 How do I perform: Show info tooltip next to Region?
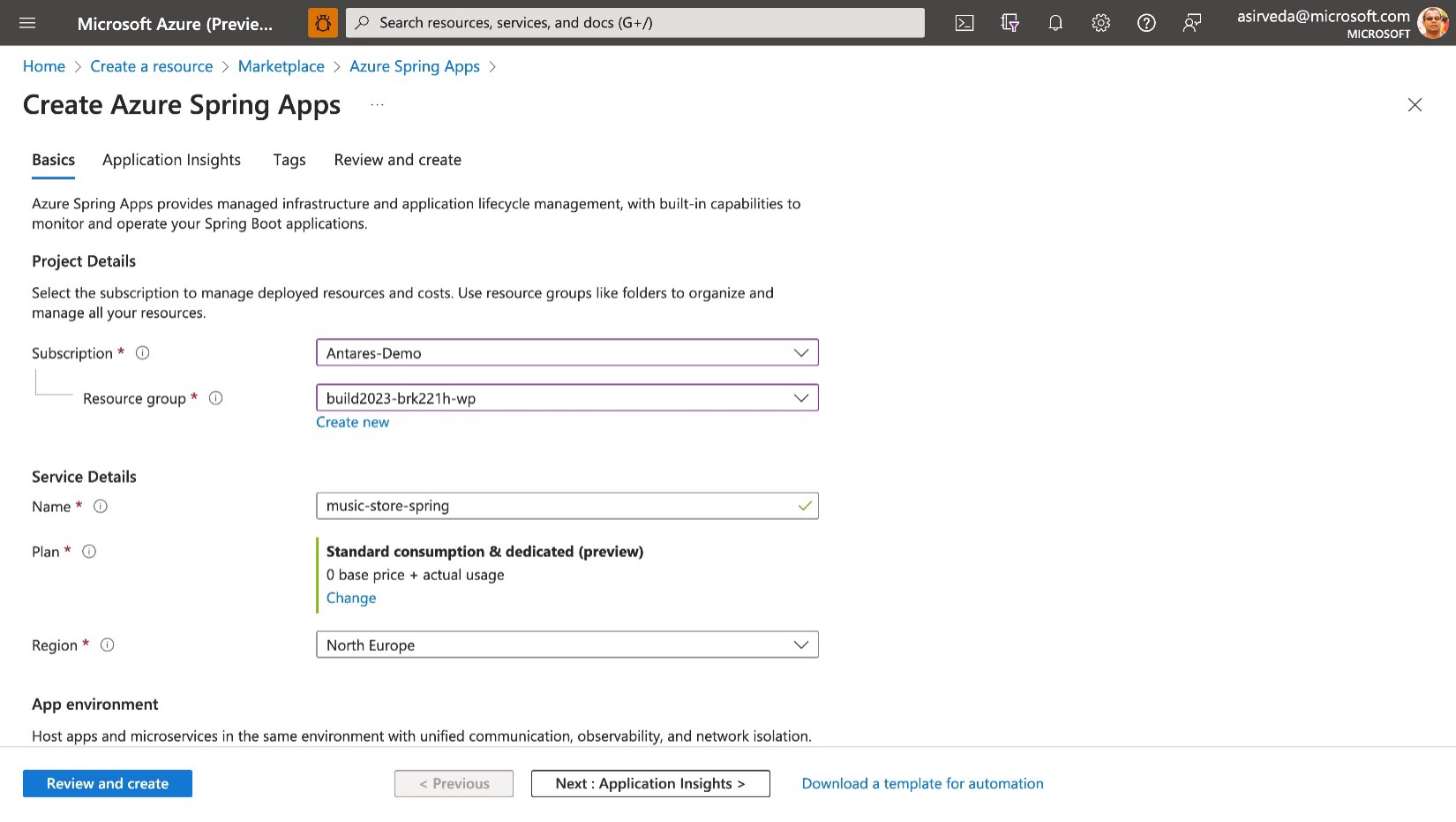108,645
